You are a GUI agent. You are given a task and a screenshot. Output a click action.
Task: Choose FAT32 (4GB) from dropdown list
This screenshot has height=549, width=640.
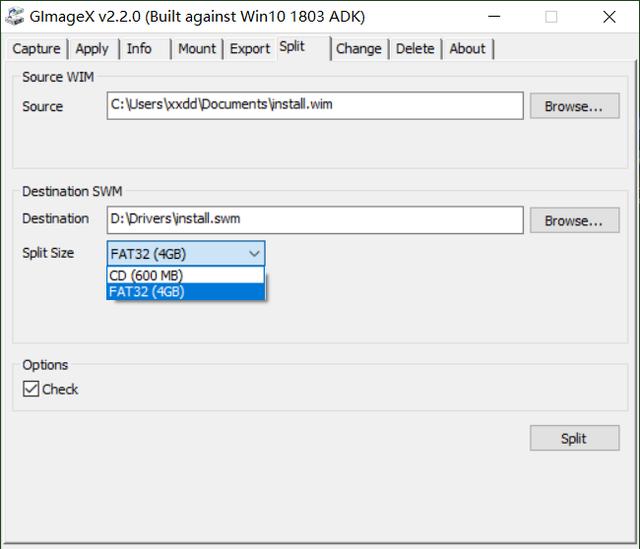pyautogui.click(x=186, y=292)
